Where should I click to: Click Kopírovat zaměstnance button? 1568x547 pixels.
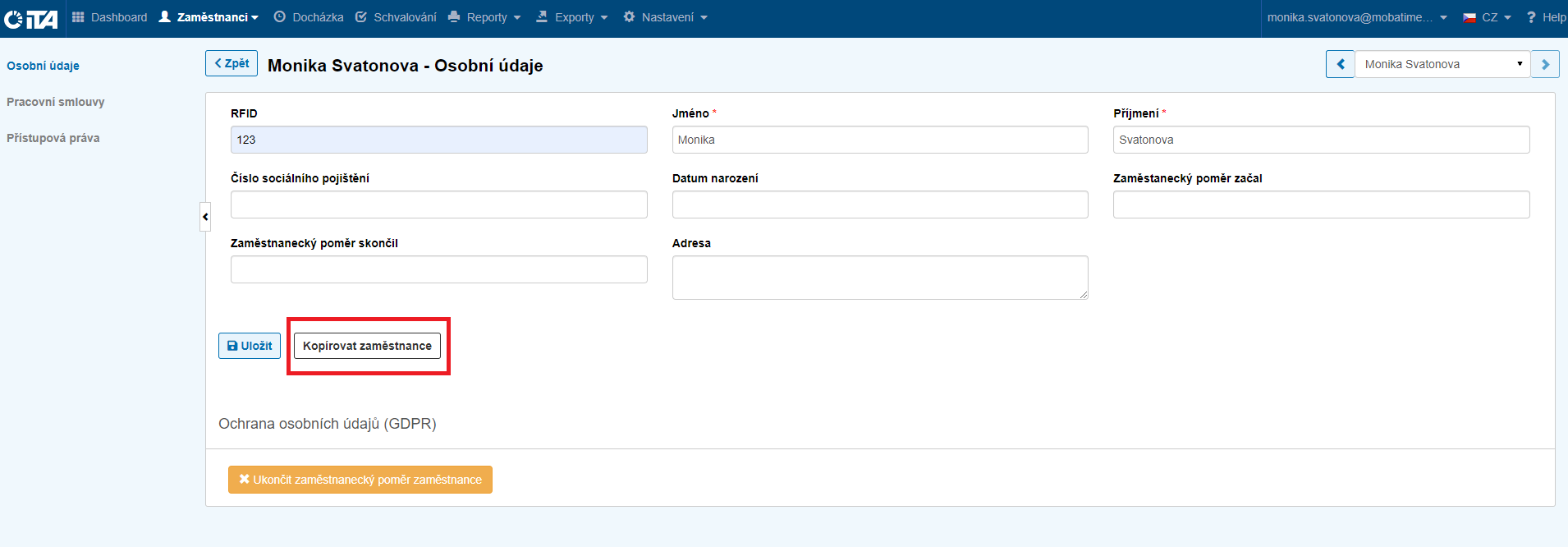(367, 346)
